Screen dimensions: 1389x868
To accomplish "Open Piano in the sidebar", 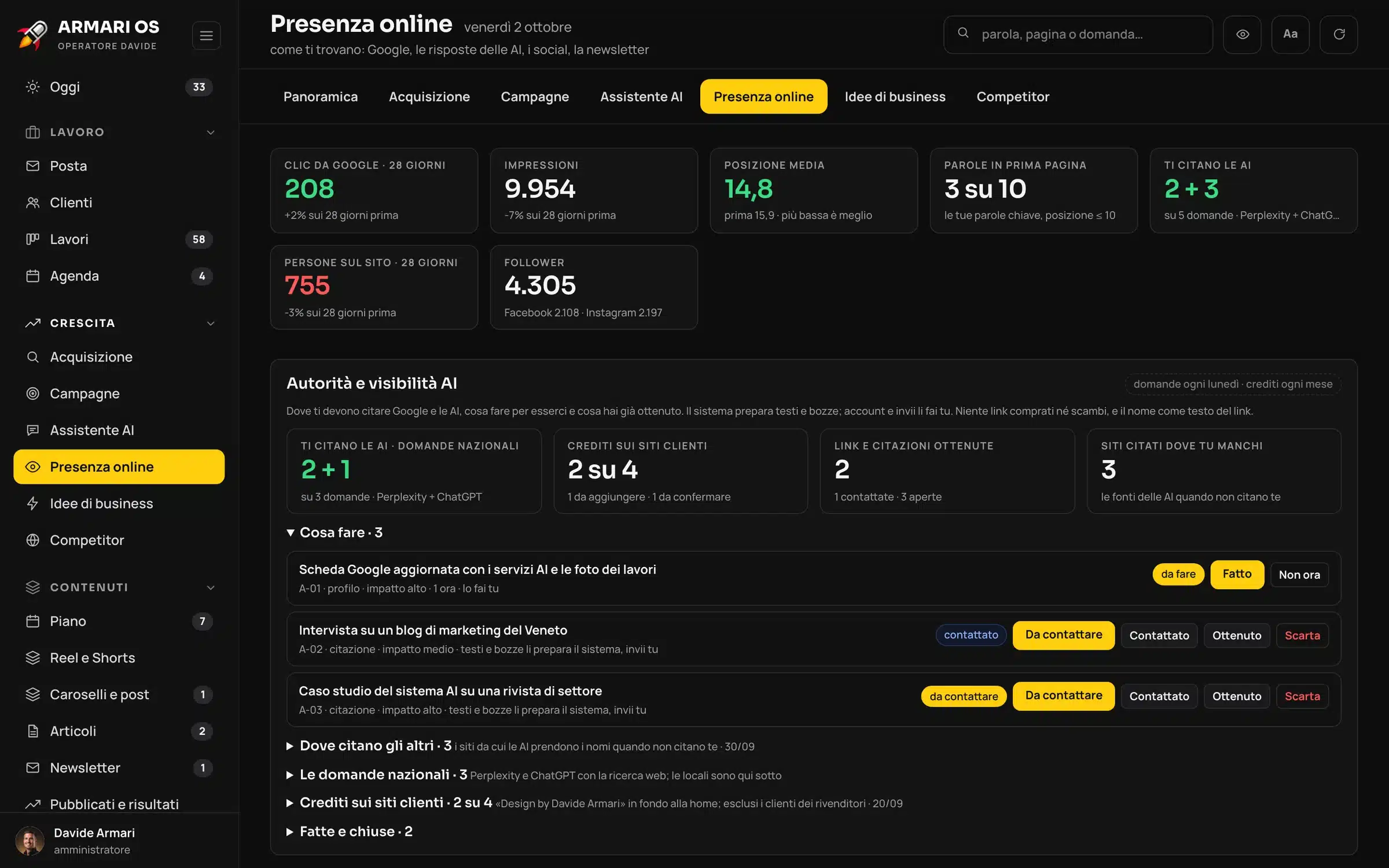I will (119, 621).
